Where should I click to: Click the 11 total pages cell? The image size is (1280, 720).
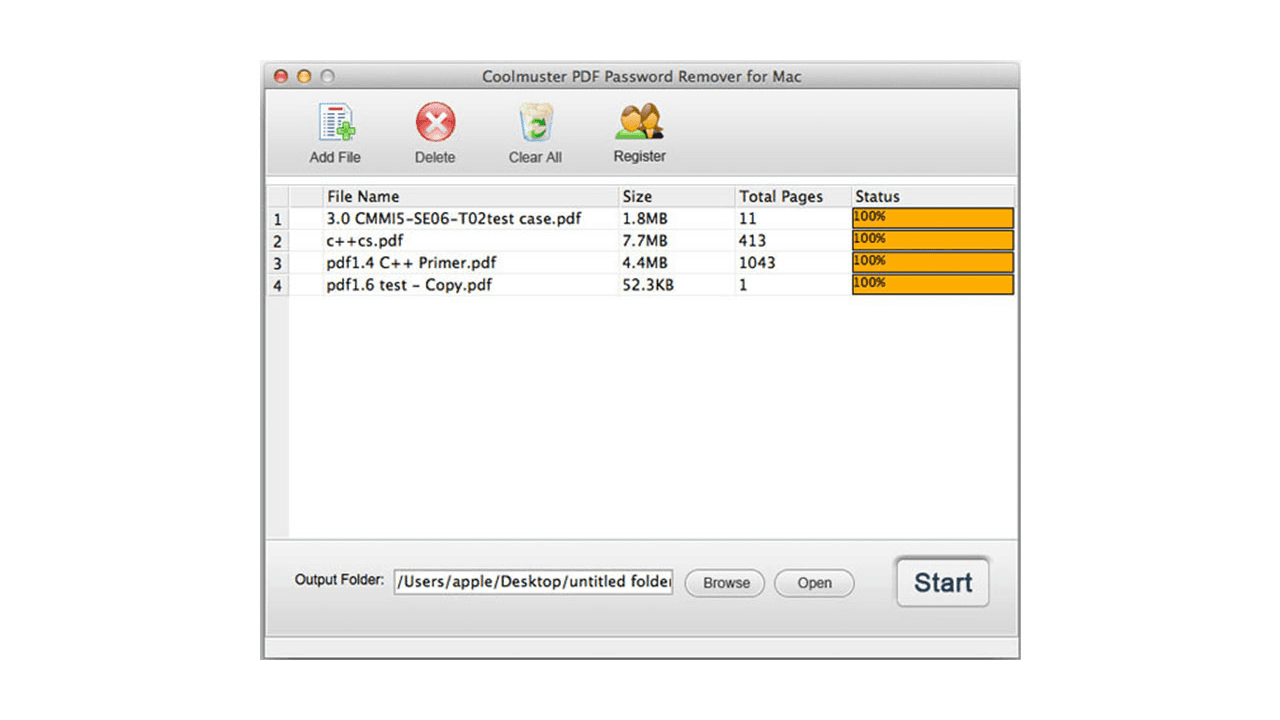793,218
